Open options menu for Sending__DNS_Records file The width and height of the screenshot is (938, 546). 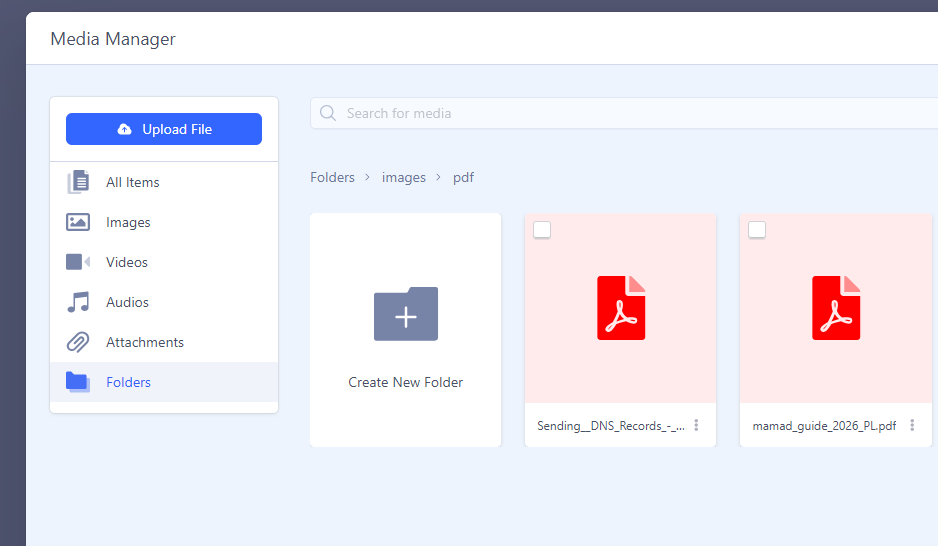click(x=697, y=425)
